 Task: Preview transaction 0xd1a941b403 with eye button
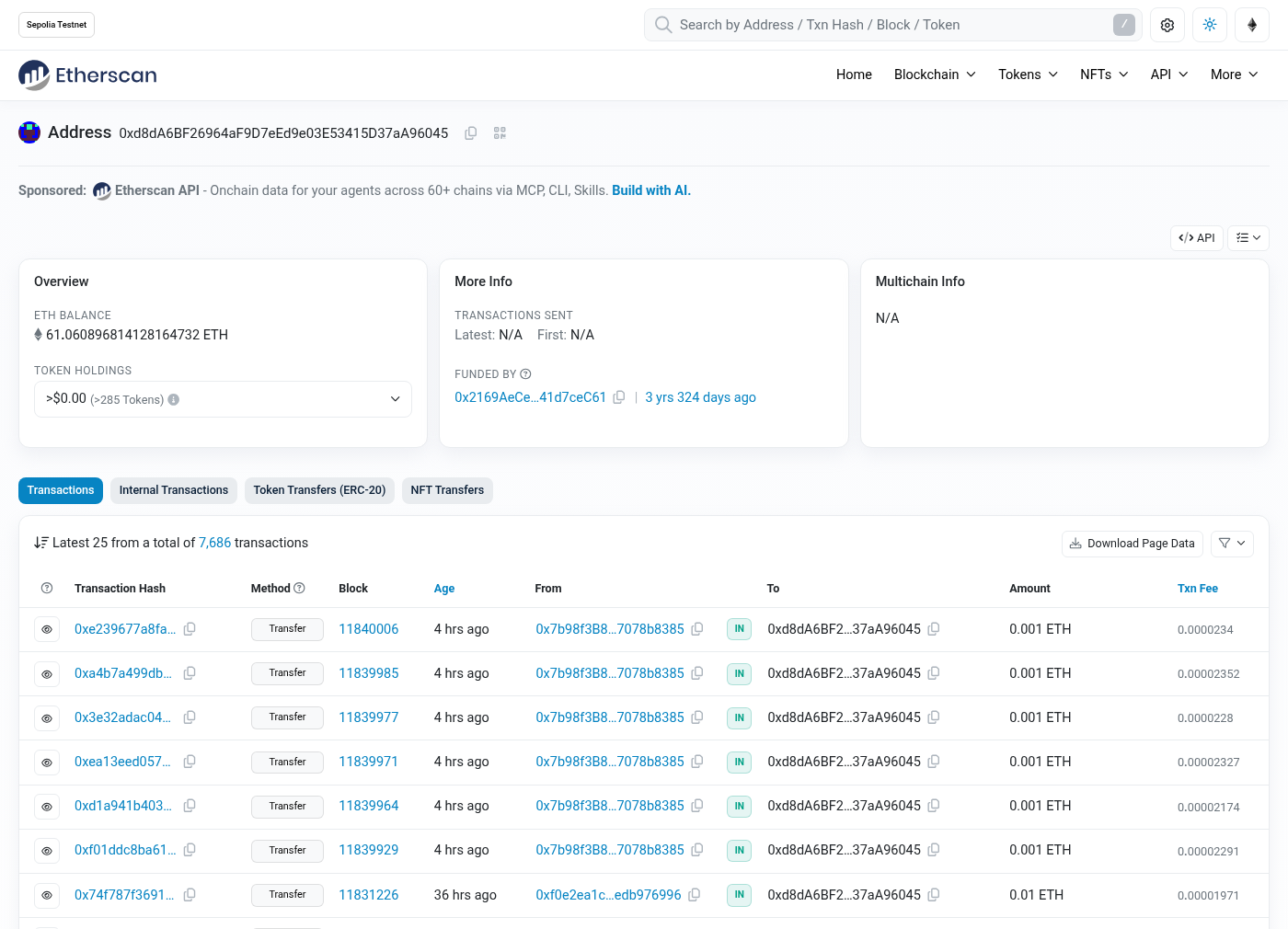click(47, 807)
